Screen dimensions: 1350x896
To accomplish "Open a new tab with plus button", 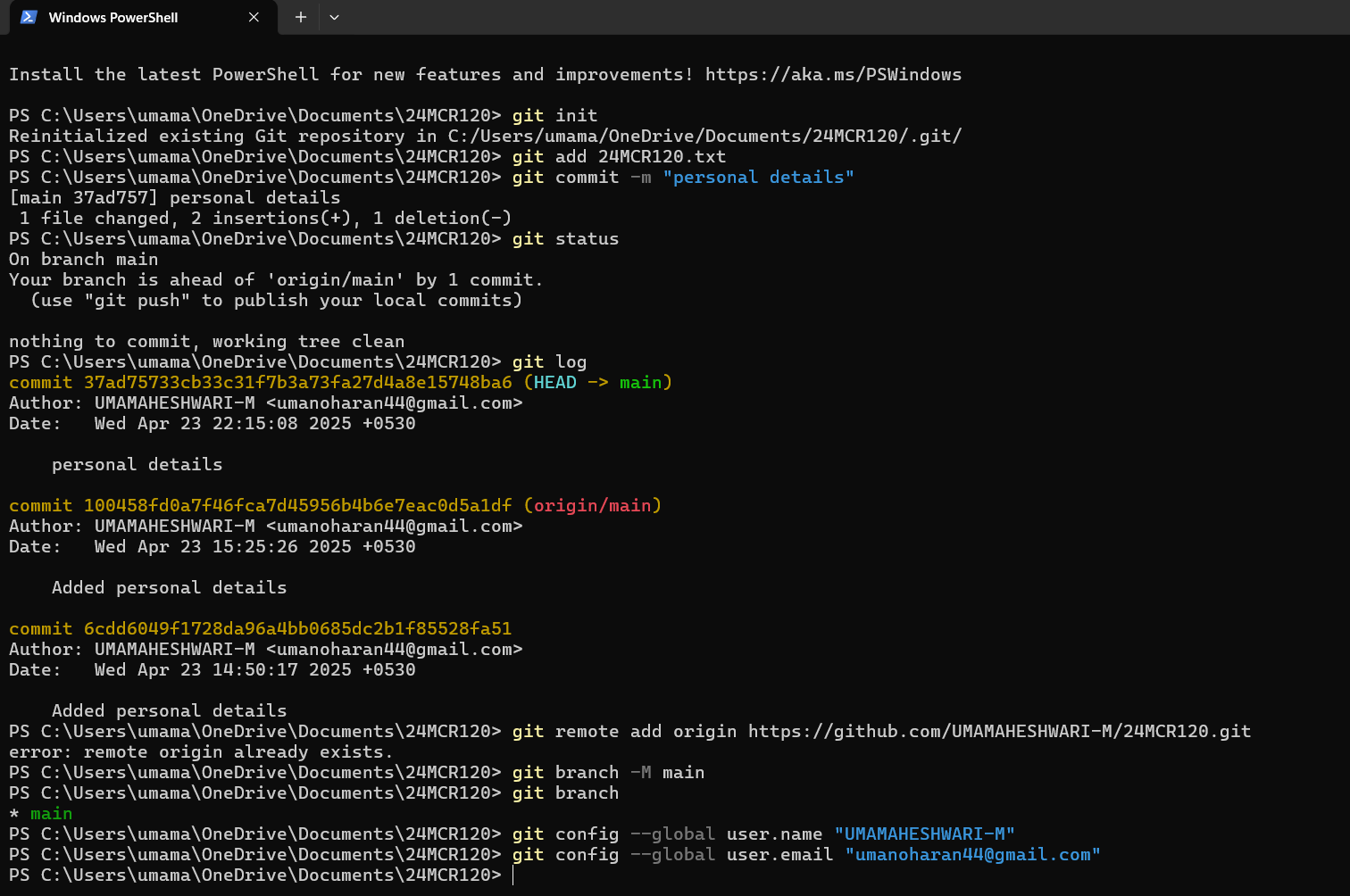I will (x=301, y=17).
